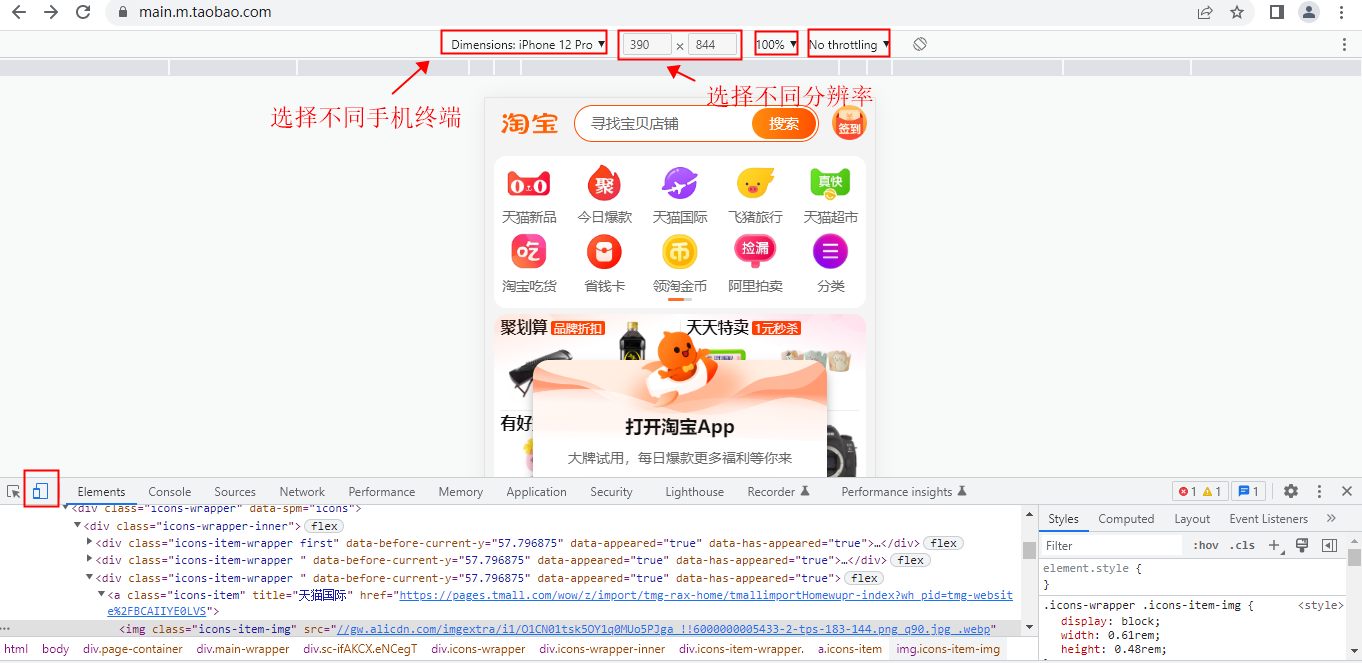
Task: Click the errors and warnings counter badge
Action: pos(1199,491)
